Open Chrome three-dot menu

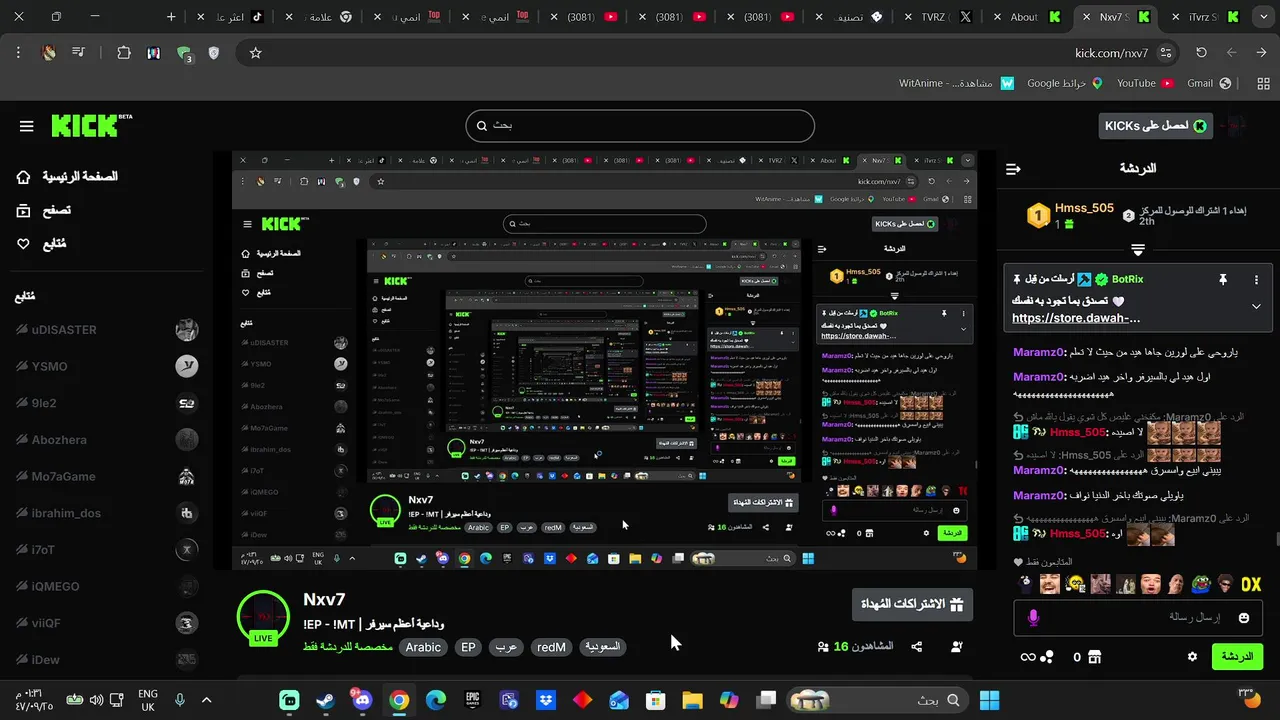[x=18, y=53]
